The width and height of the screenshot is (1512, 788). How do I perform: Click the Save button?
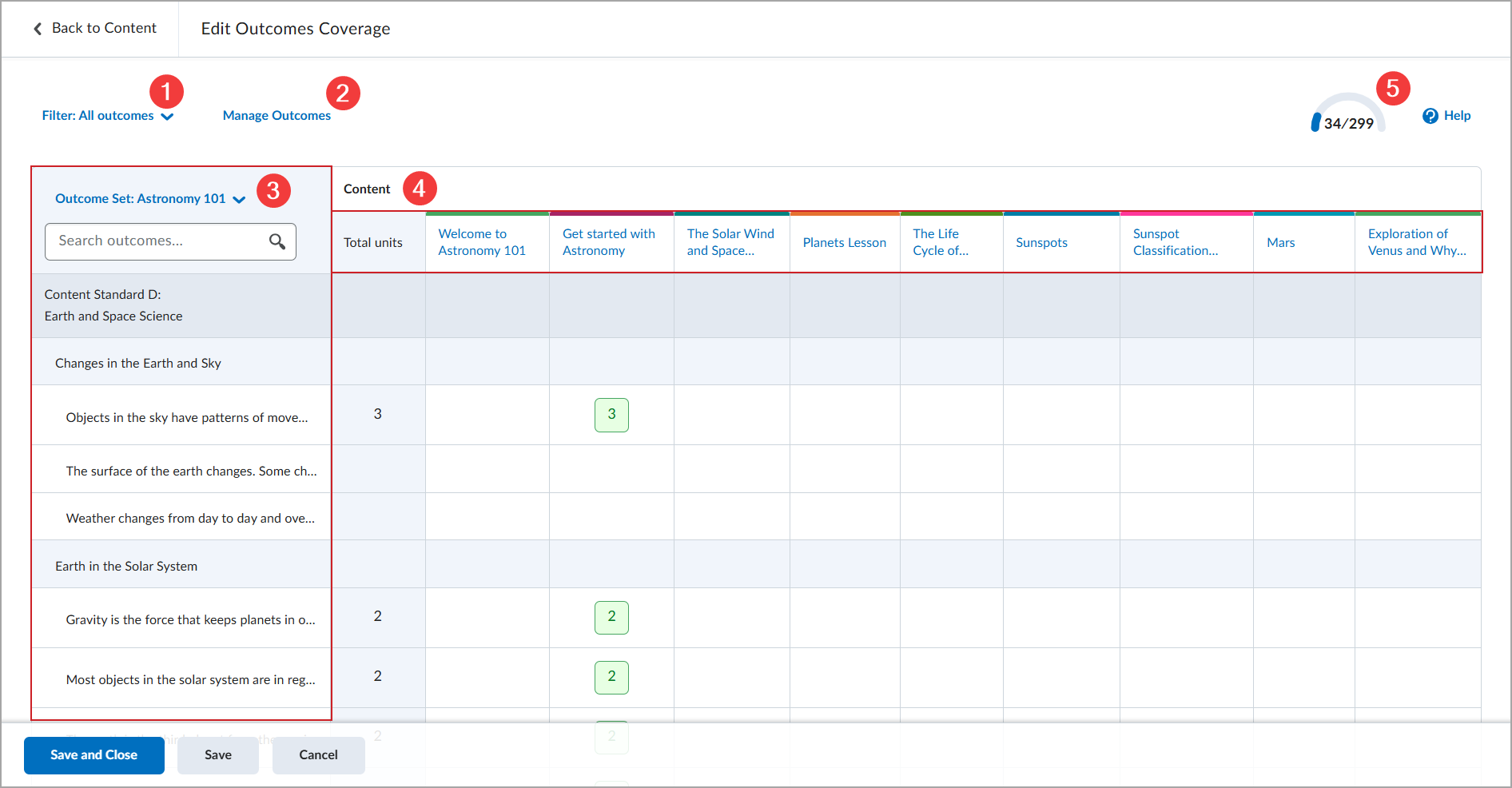tap(218, 755)
